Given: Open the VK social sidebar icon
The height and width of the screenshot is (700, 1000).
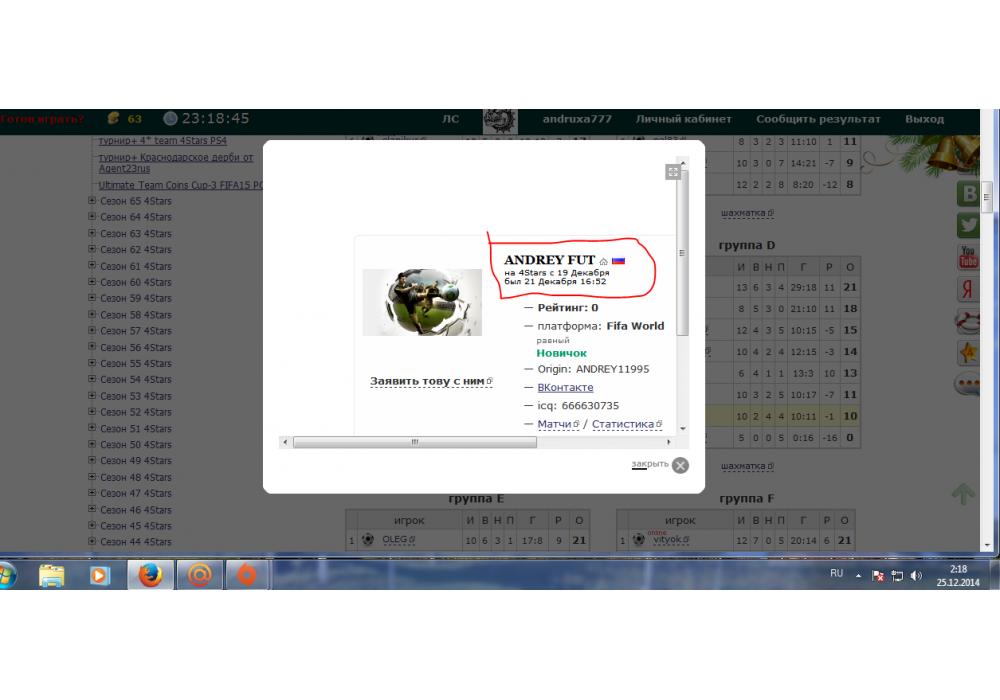Looking at the screenshot, I should 969,193.
